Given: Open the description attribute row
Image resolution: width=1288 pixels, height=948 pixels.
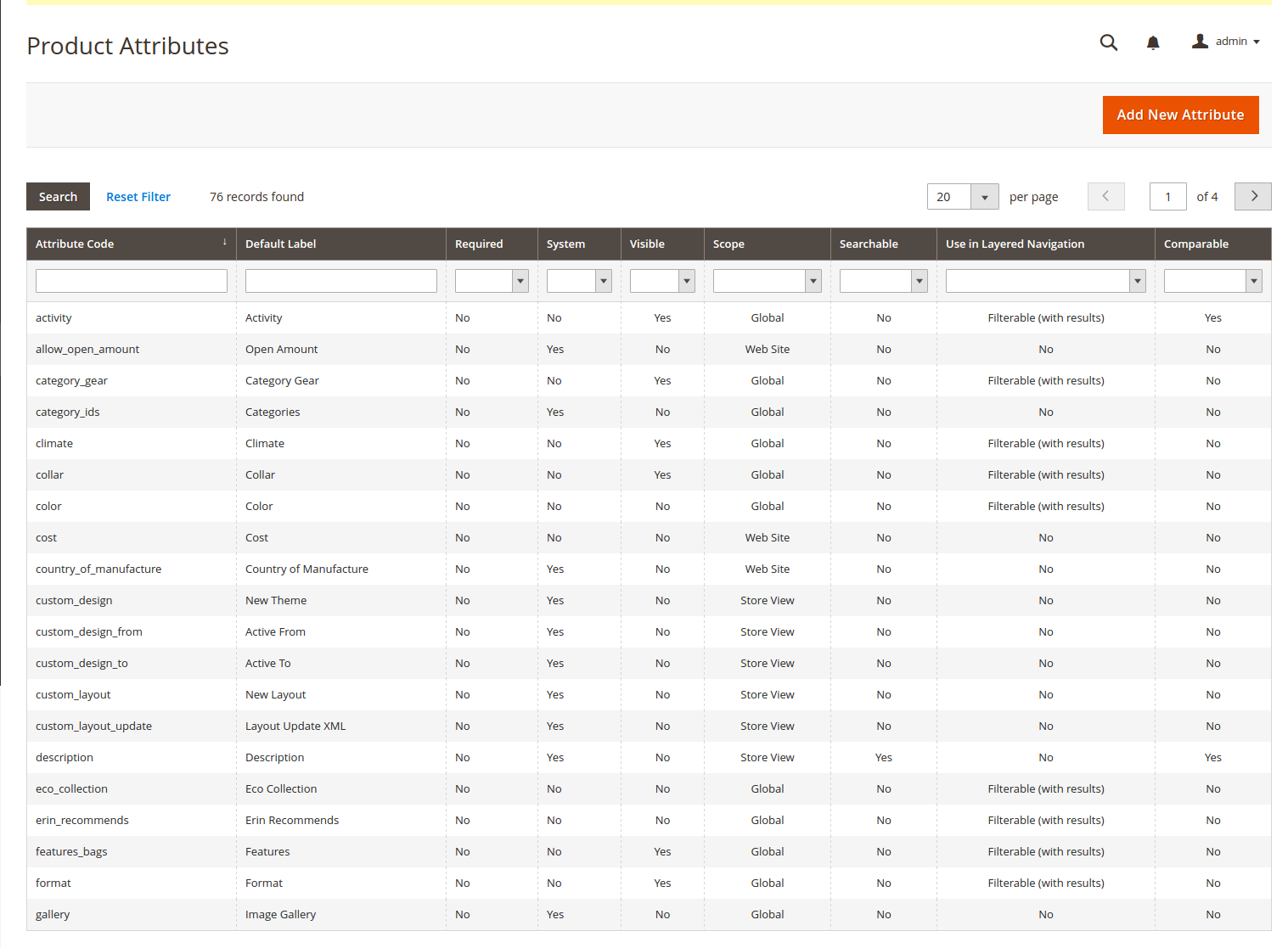Looking at the screenshot, I should tap(649, 757).
